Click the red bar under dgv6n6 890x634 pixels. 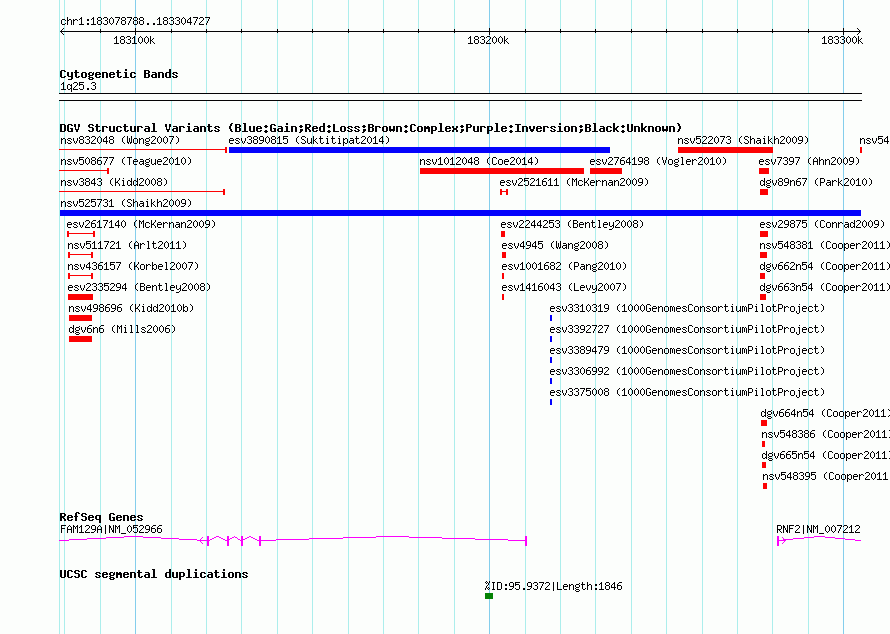(81, 339)
